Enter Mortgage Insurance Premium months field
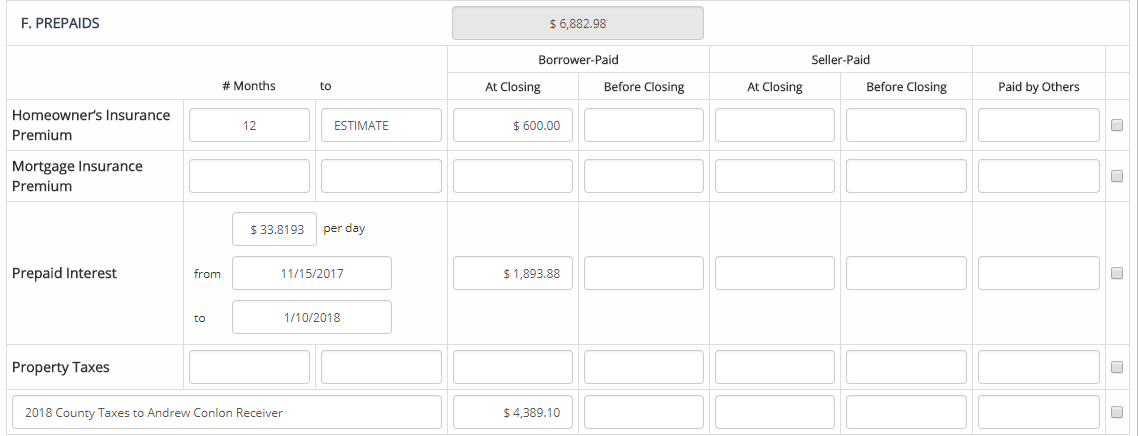1138x436 pixels. 249,176
